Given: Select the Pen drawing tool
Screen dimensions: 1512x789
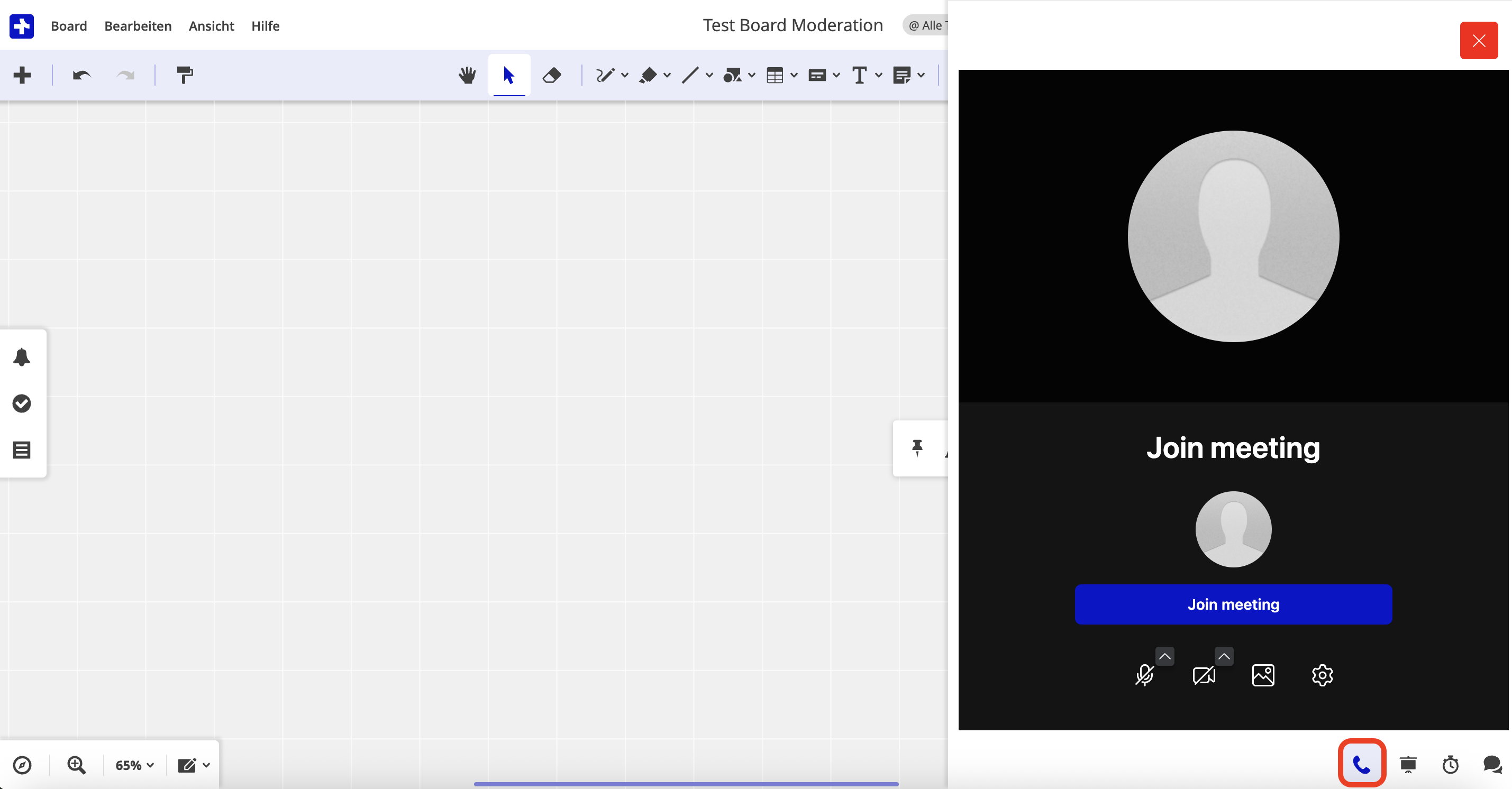Looking at the screenshot, I should (606, 75).
